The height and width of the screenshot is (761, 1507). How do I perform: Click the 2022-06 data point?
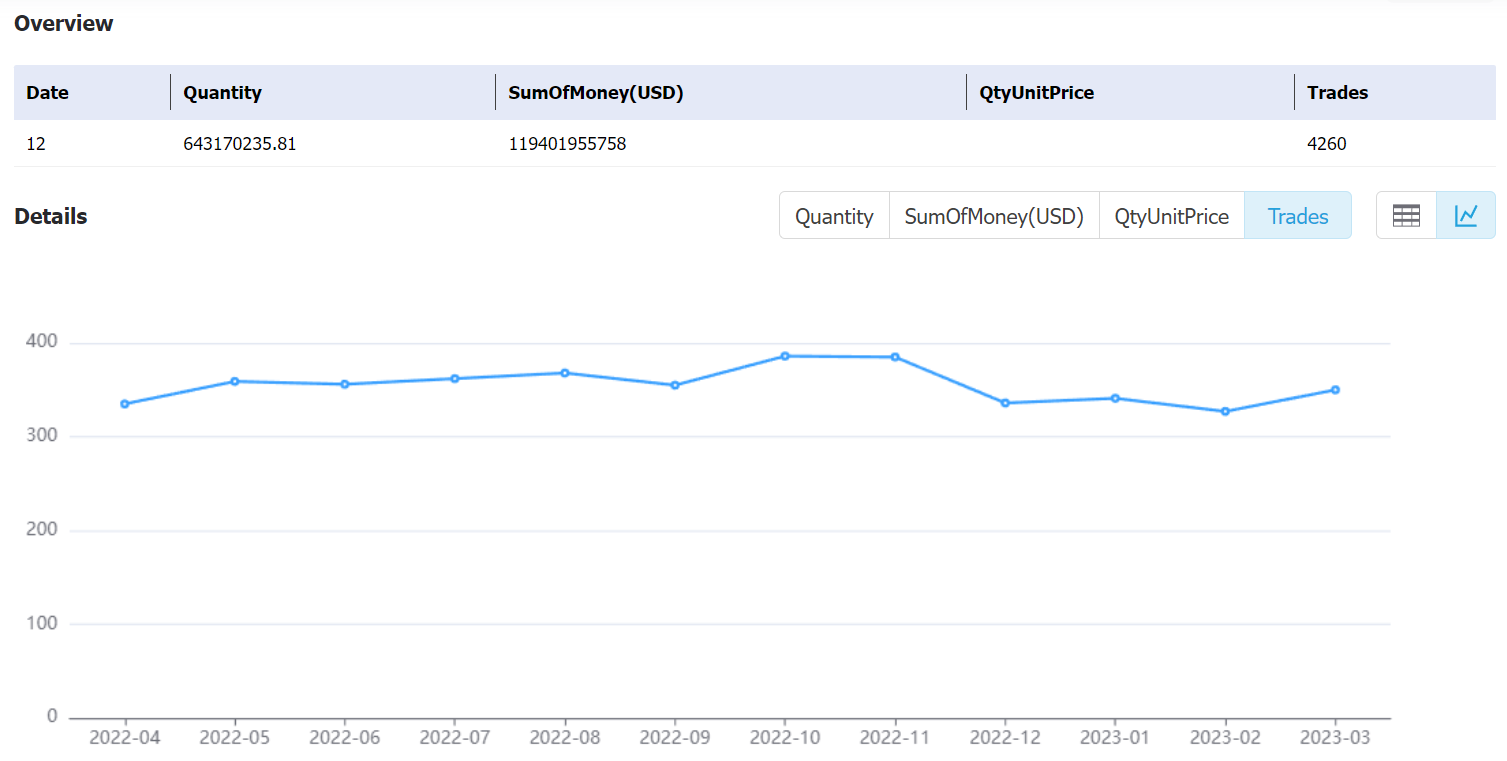(345, 384)
